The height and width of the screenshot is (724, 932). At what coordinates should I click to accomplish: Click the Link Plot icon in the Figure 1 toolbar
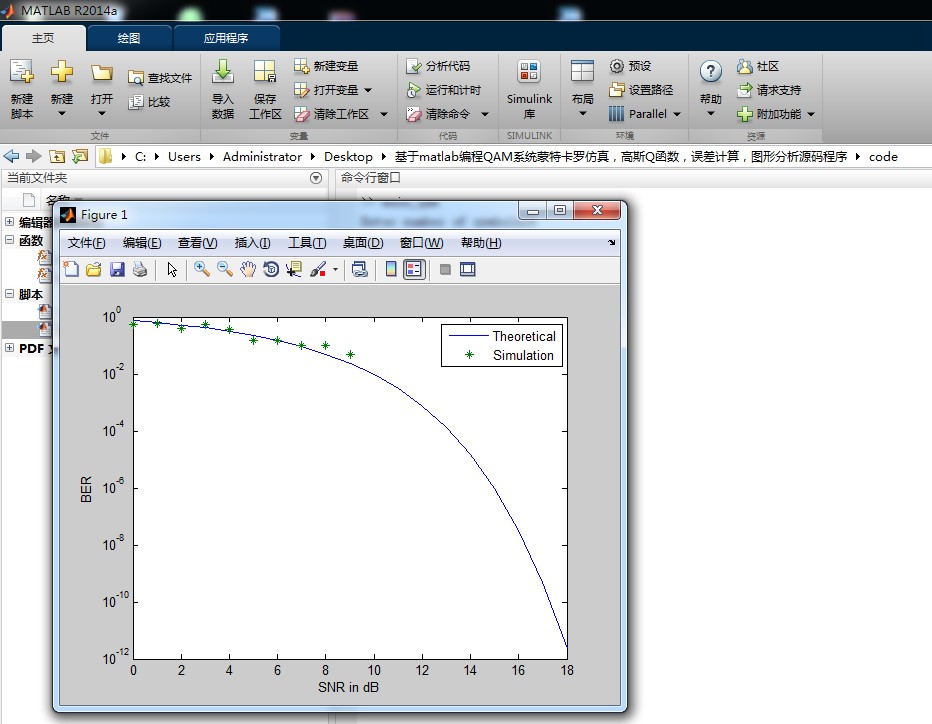pos(360,269)
